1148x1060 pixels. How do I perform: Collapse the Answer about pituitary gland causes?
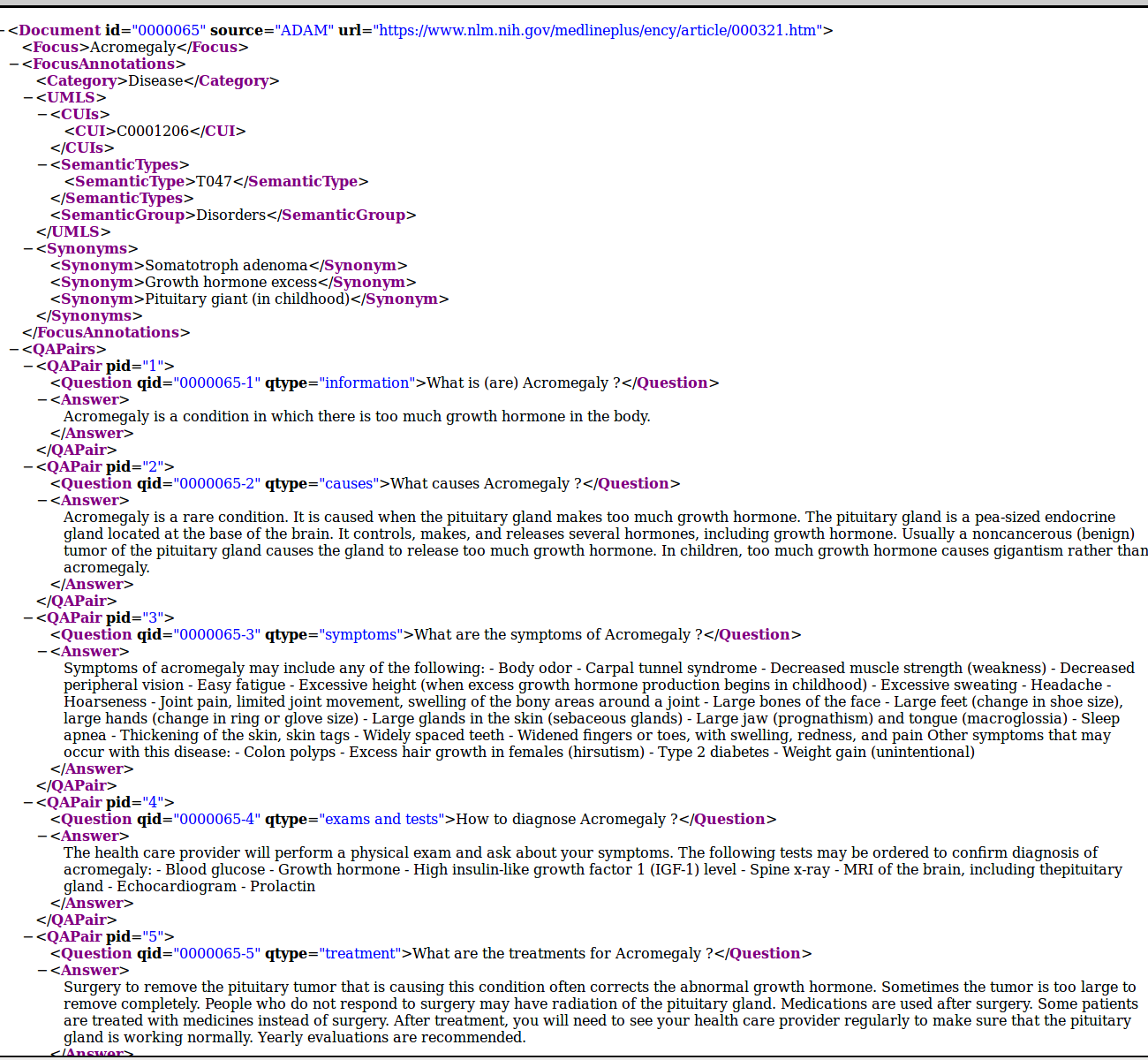pos(42,500)
